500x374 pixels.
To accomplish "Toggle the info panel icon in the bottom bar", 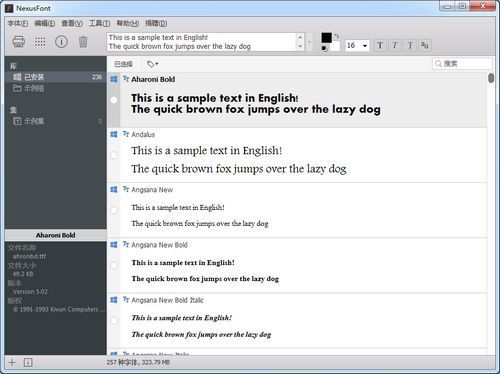I will 28,362.
